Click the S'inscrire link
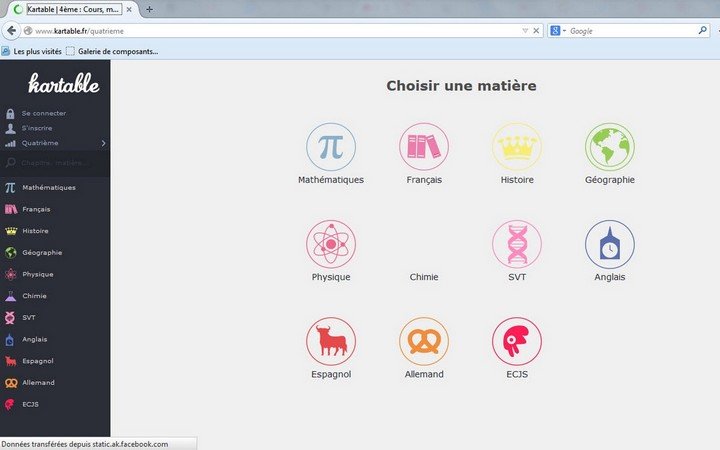The image size is (720, 450). [x=37, y=129]
